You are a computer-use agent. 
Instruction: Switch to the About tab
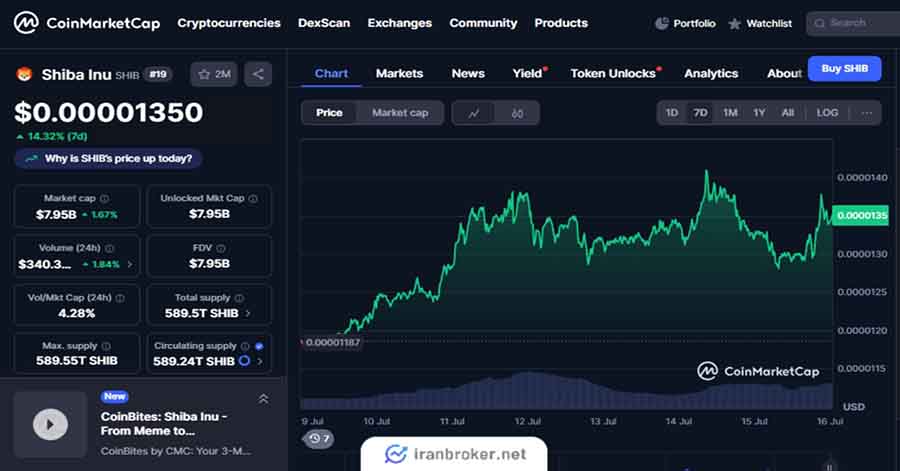(784, 73)
